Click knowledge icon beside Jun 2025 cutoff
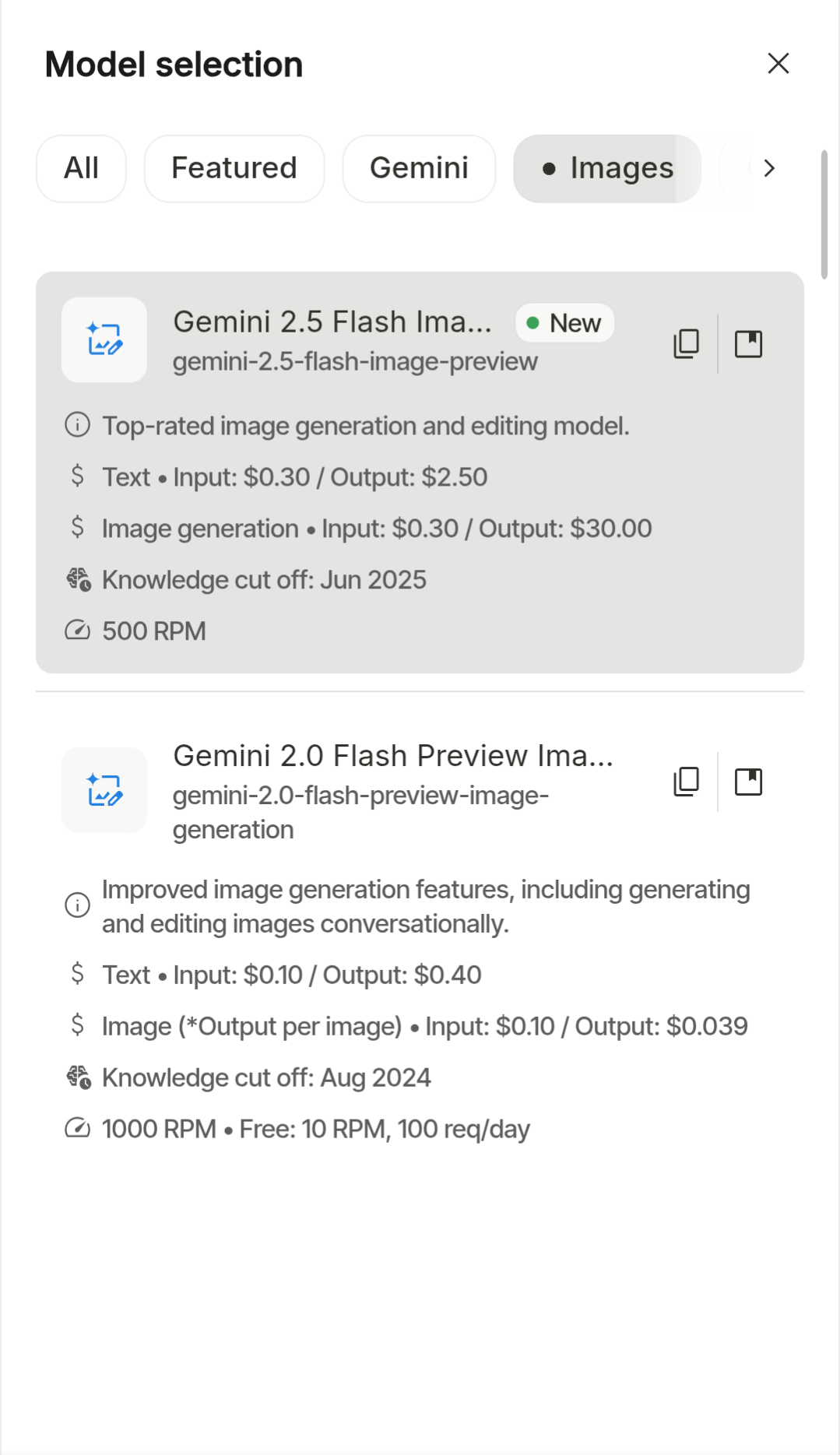The image size is (840, 1455). (78, 579)
